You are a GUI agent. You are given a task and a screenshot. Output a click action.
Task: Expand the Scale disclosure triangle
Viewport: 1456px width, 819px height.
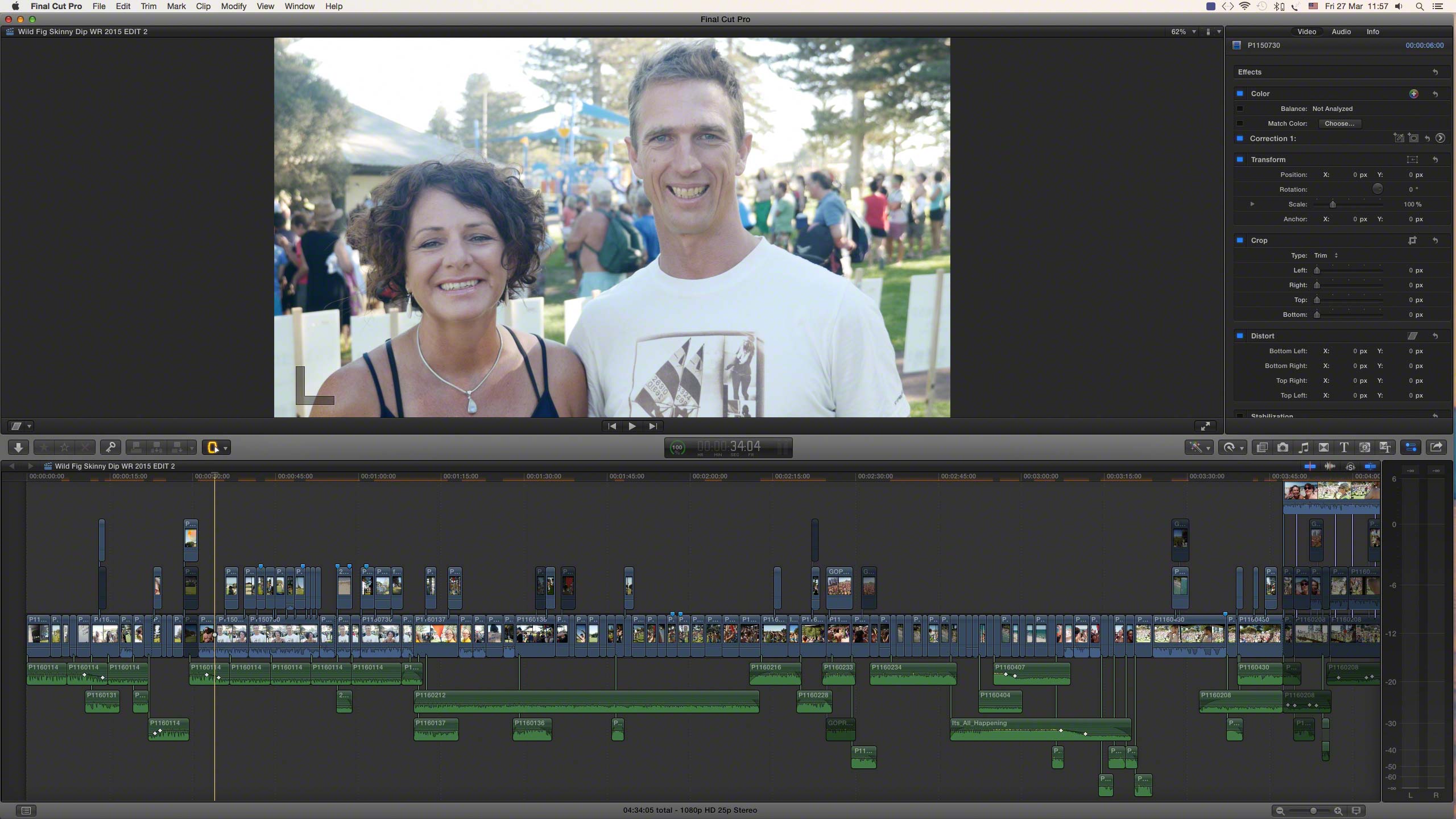click(1252, 204)
